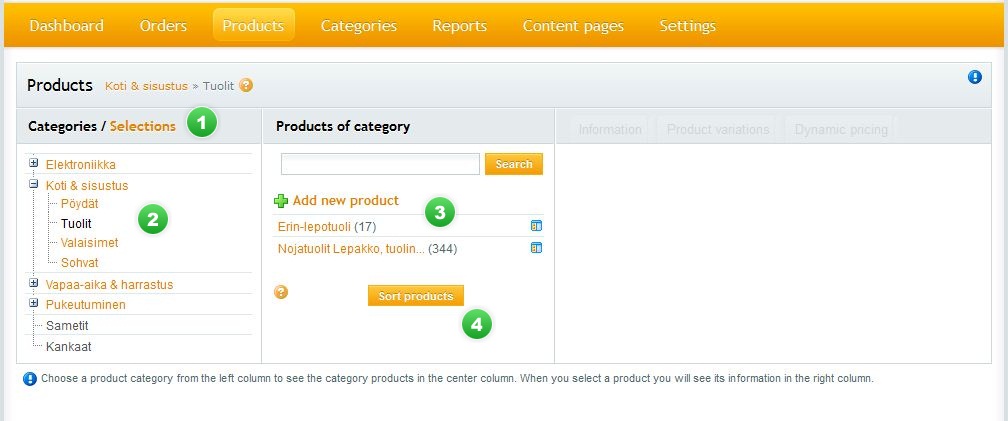
Task: Open the edit icon beside Nojatuolit Lepakko
Action: tap(536, 248)
